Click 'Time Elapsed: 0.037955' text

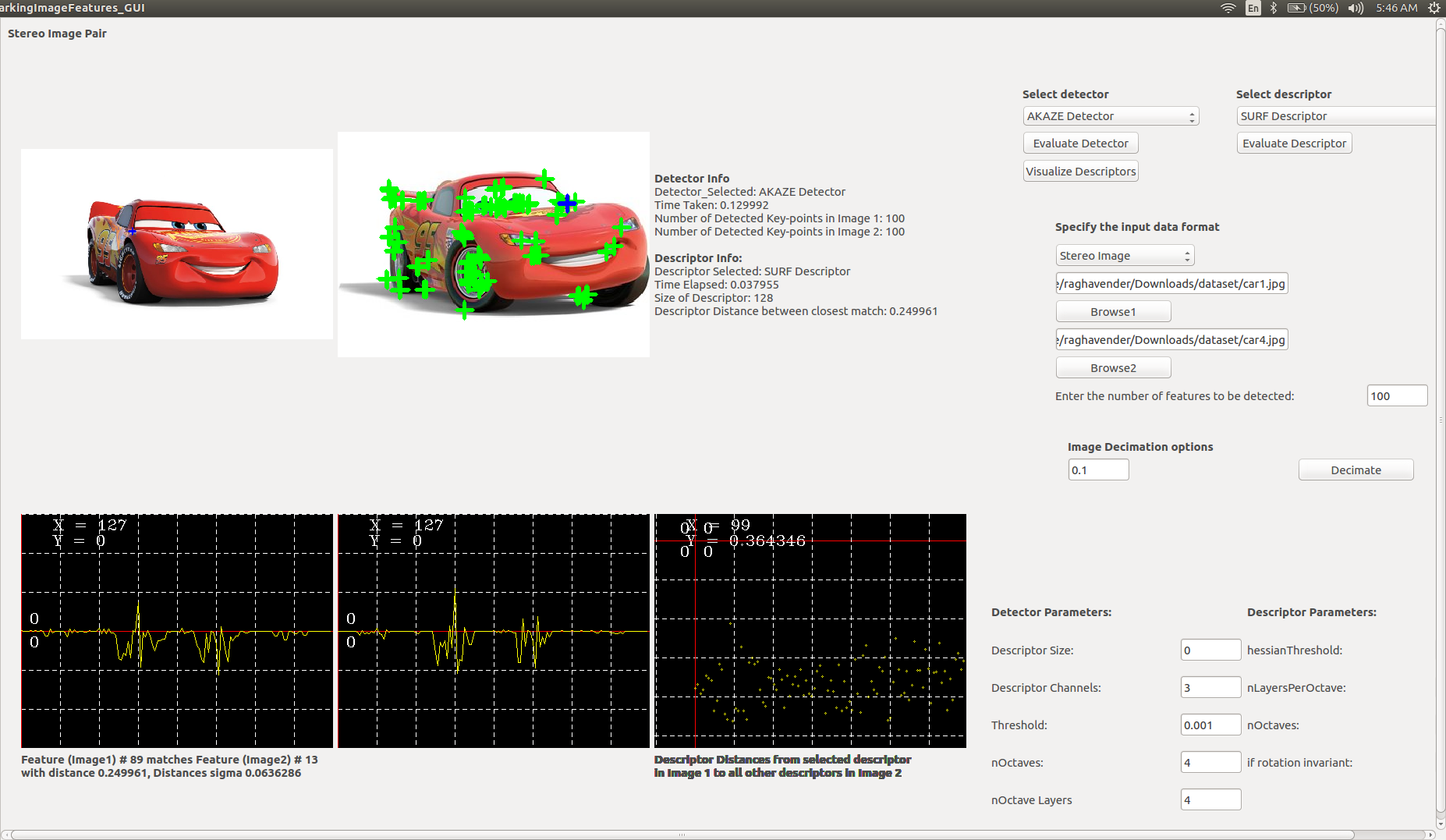click(716, 285)
